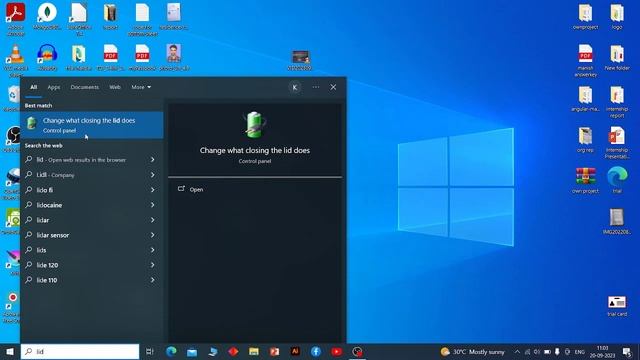Viewport: 640px width, 360px height.
Task: Switch to the Web search tab
Action: pyautogui.click(x=115, y=87)
